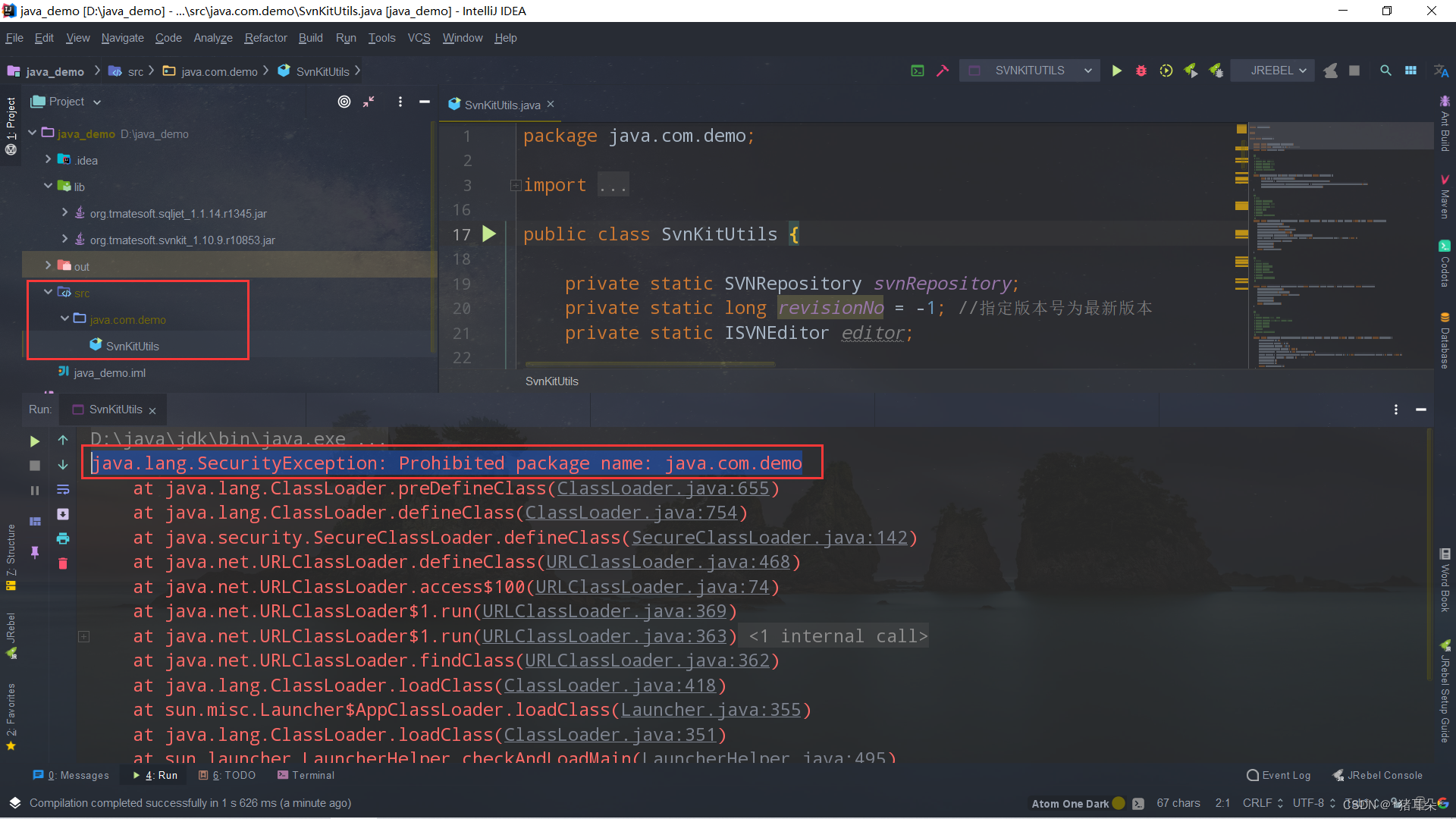Open the JREBEL dropdown in the toolbar
This screenshot has height=819, width=1456.
(x=1272, y=70)
